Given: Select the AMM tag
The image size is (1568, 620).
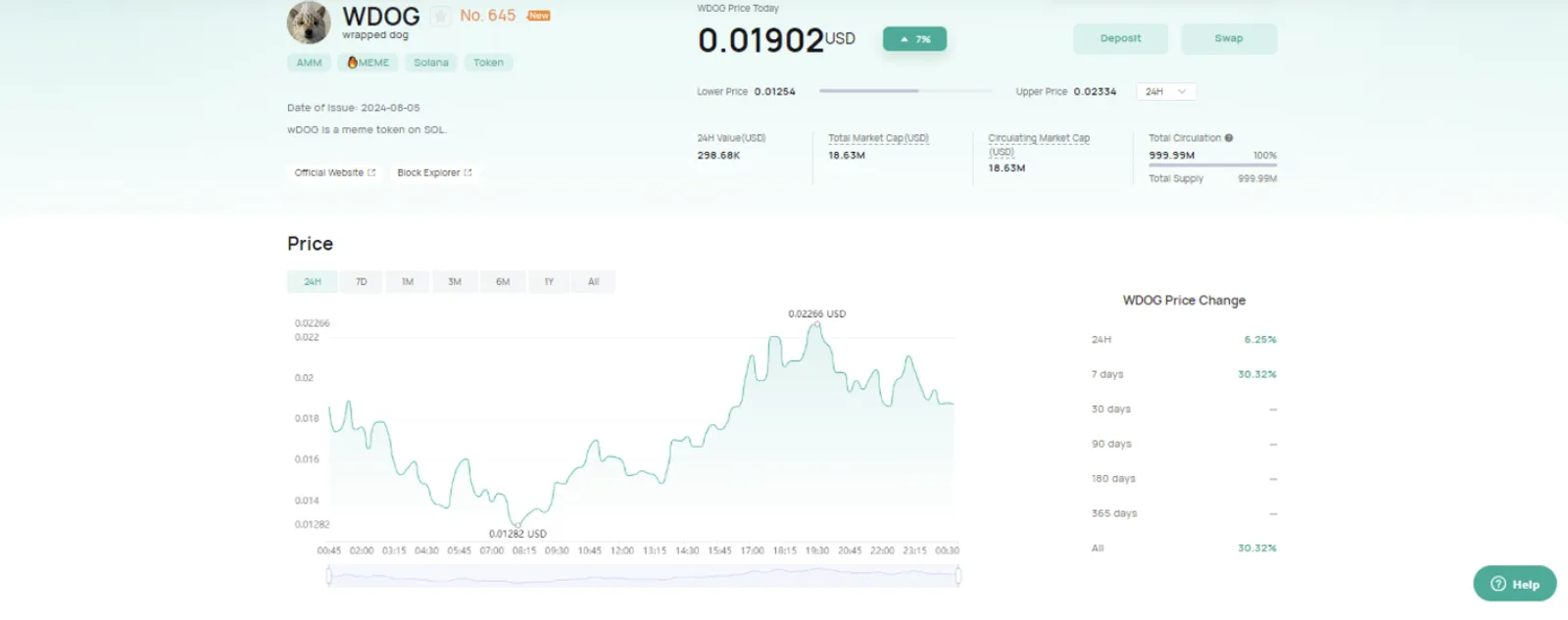Looking at the screenshot, I should 309,63.
